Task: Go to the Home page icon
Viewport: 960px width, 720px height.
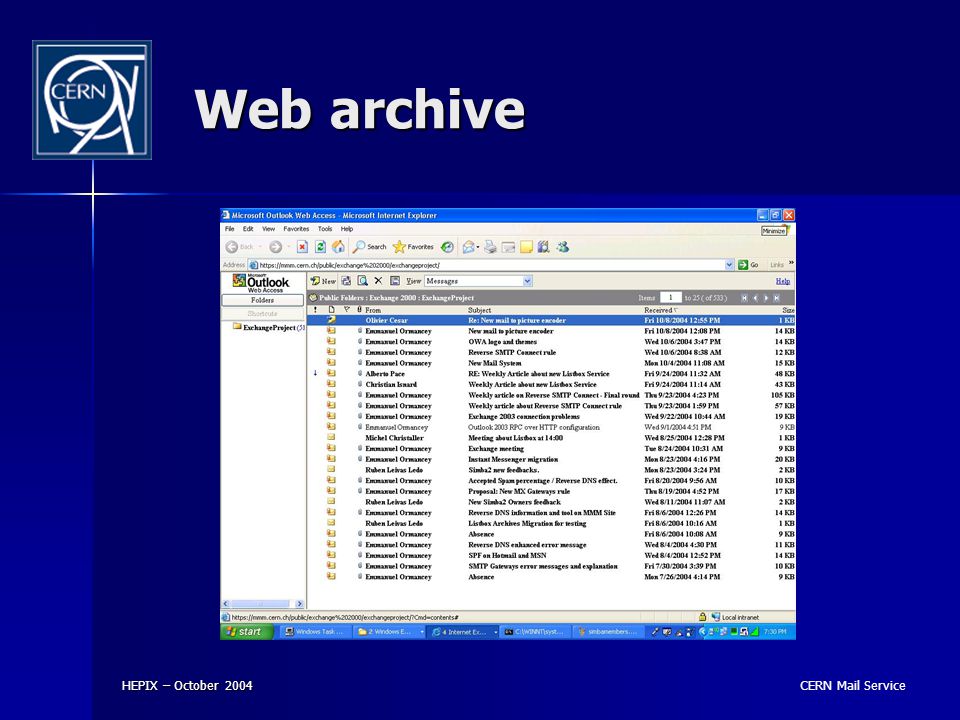Action: pos(338,247)
